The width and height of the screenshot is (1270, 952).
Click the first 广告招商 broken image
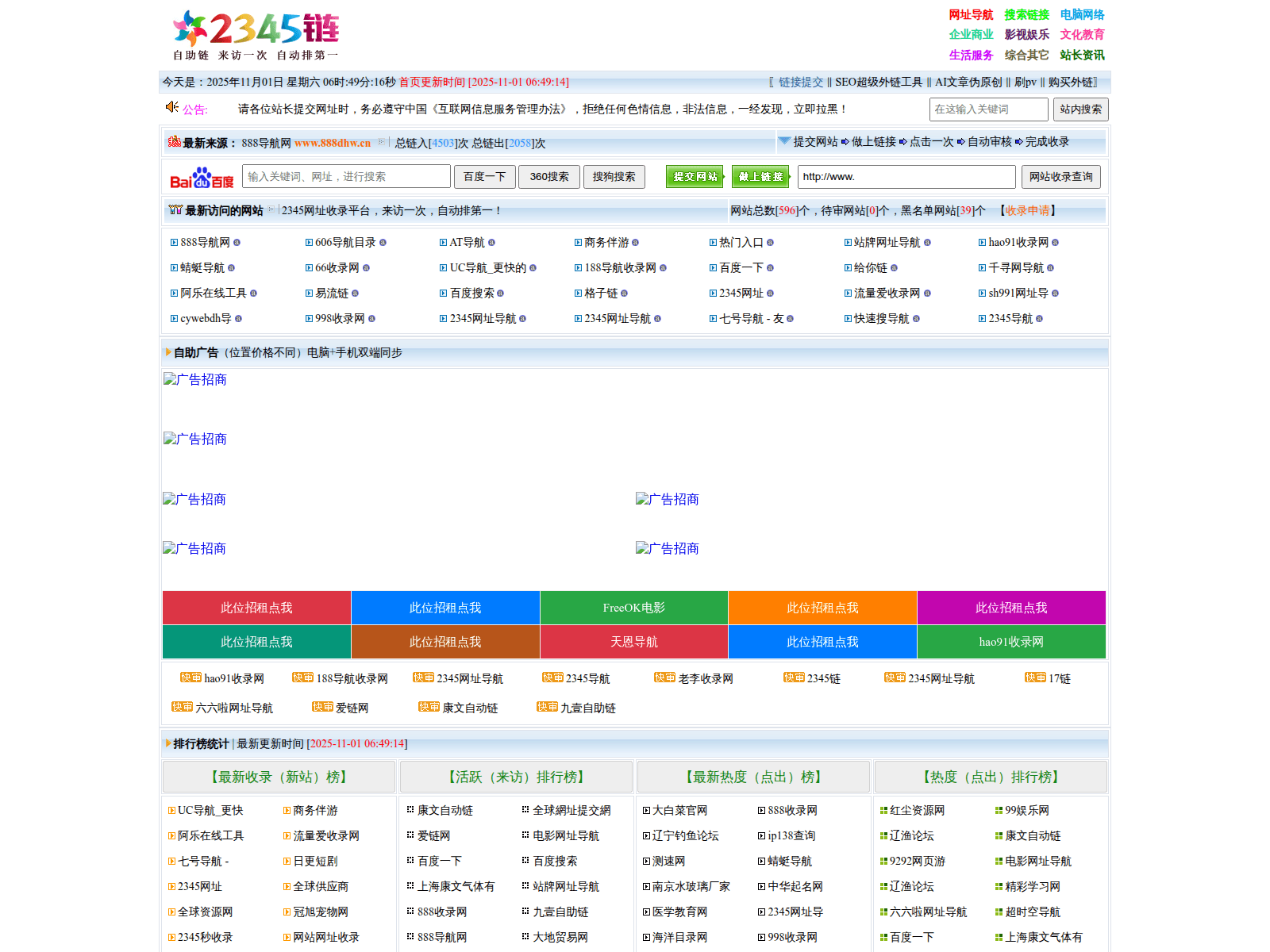click(195, 380)
